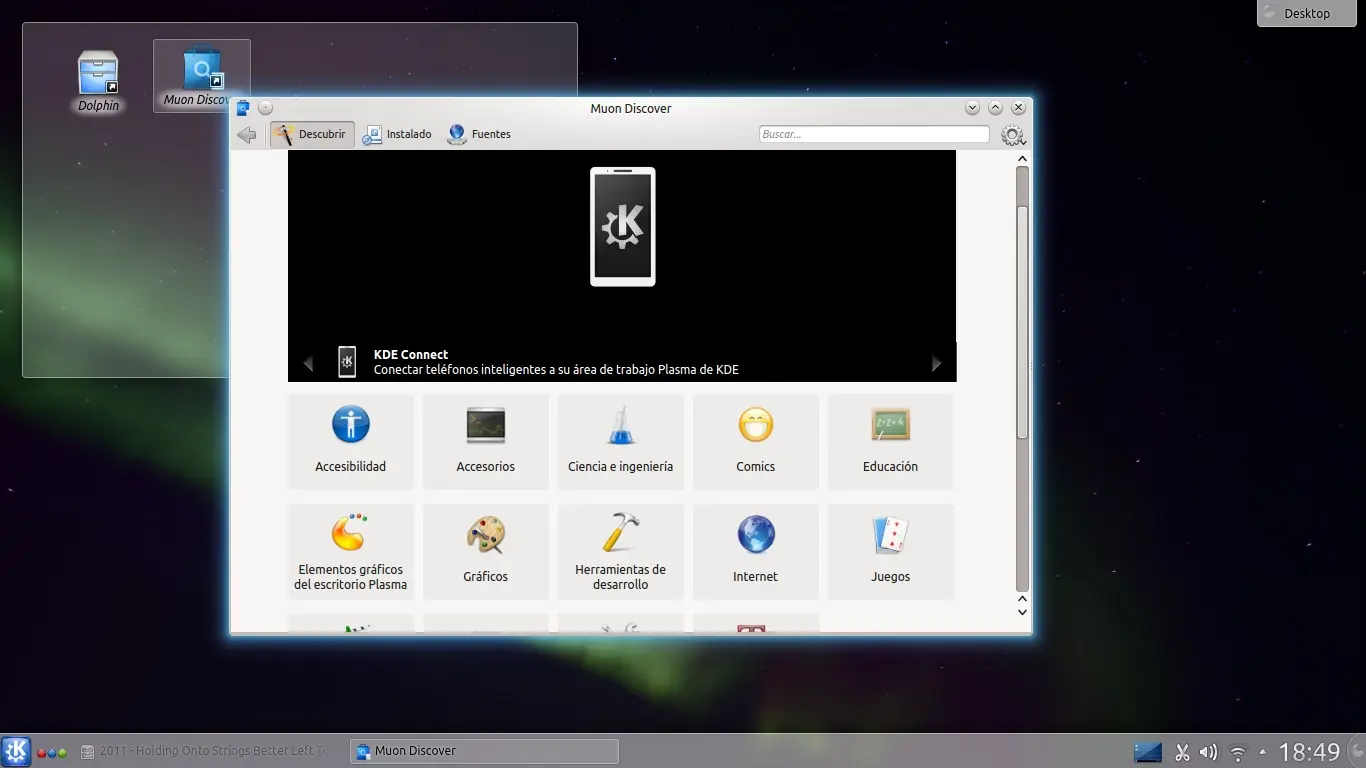Open the Internet category
Image resolution: width=1366 pixels, height=768 pixels.
pos(755,551)
